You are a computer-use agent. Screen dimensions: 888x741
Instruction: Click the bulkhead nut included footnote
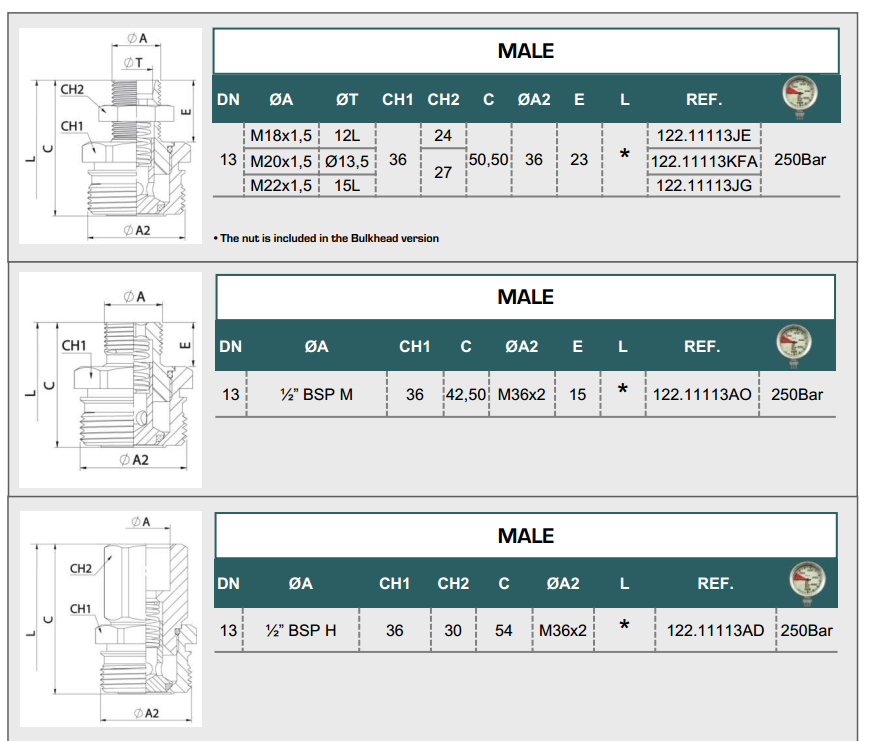click(326, 238)
